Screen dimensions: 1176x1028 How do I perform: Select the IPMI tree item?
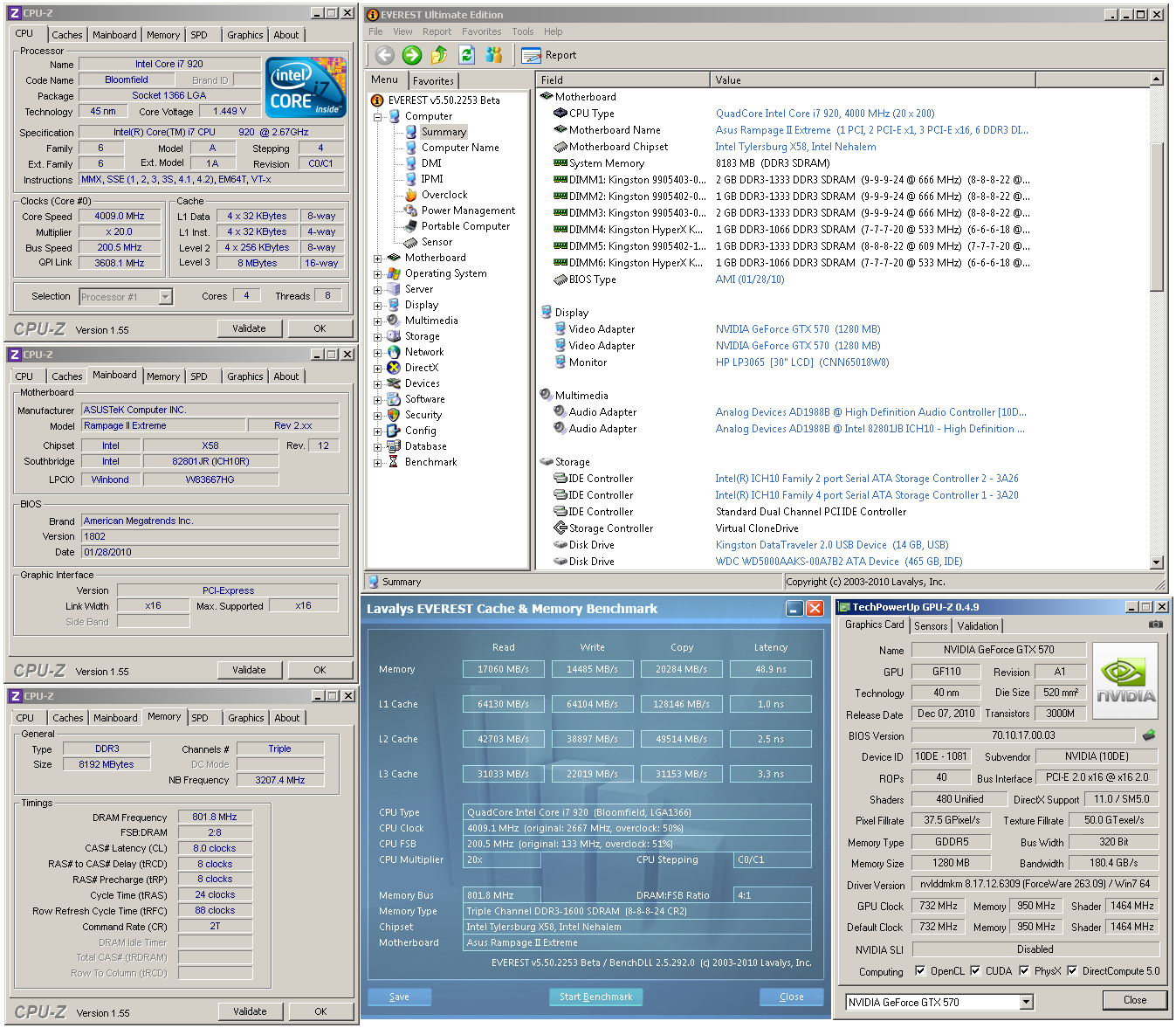point(432,179)
